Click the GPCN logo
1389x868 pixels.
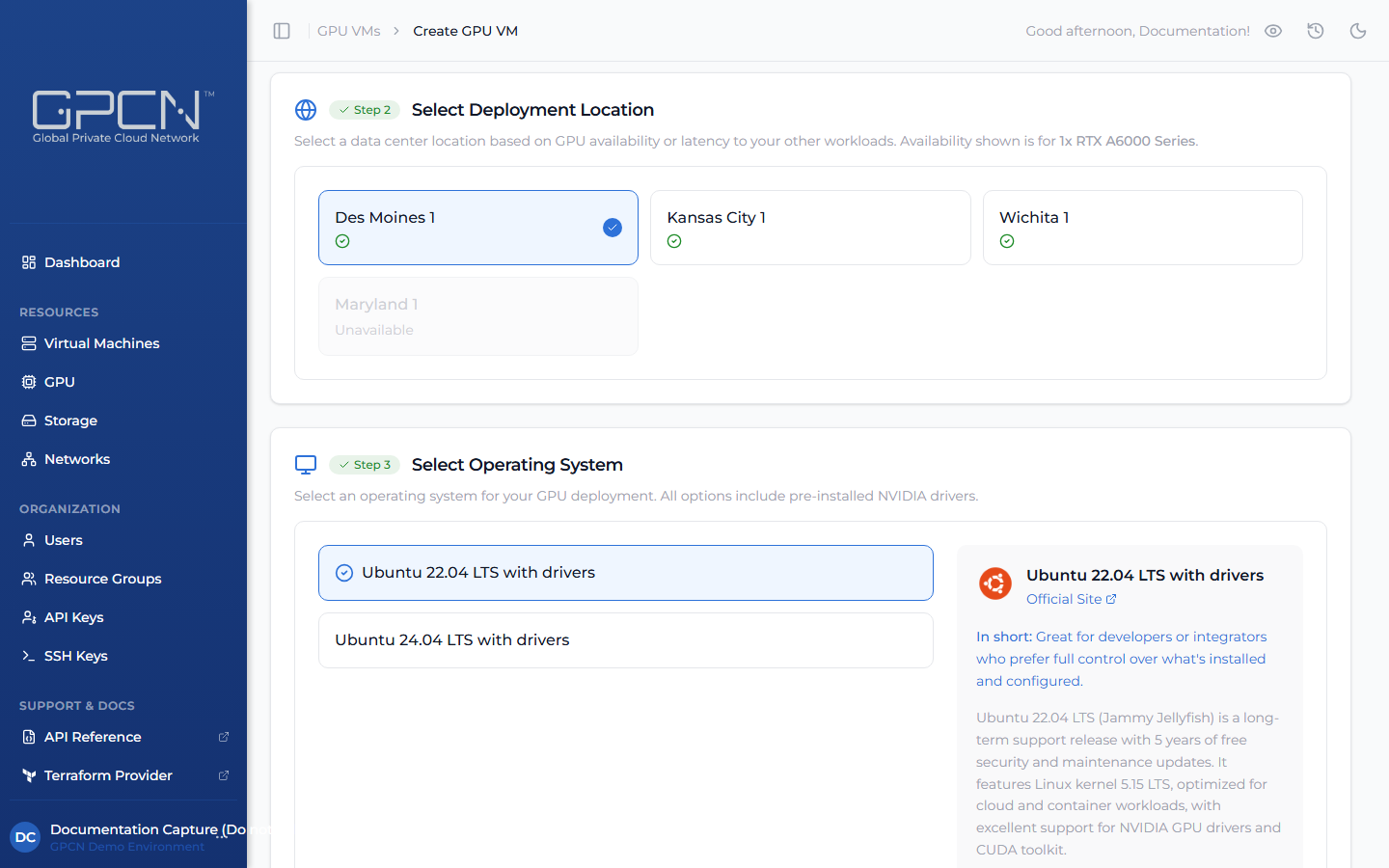tap(123, 117)
